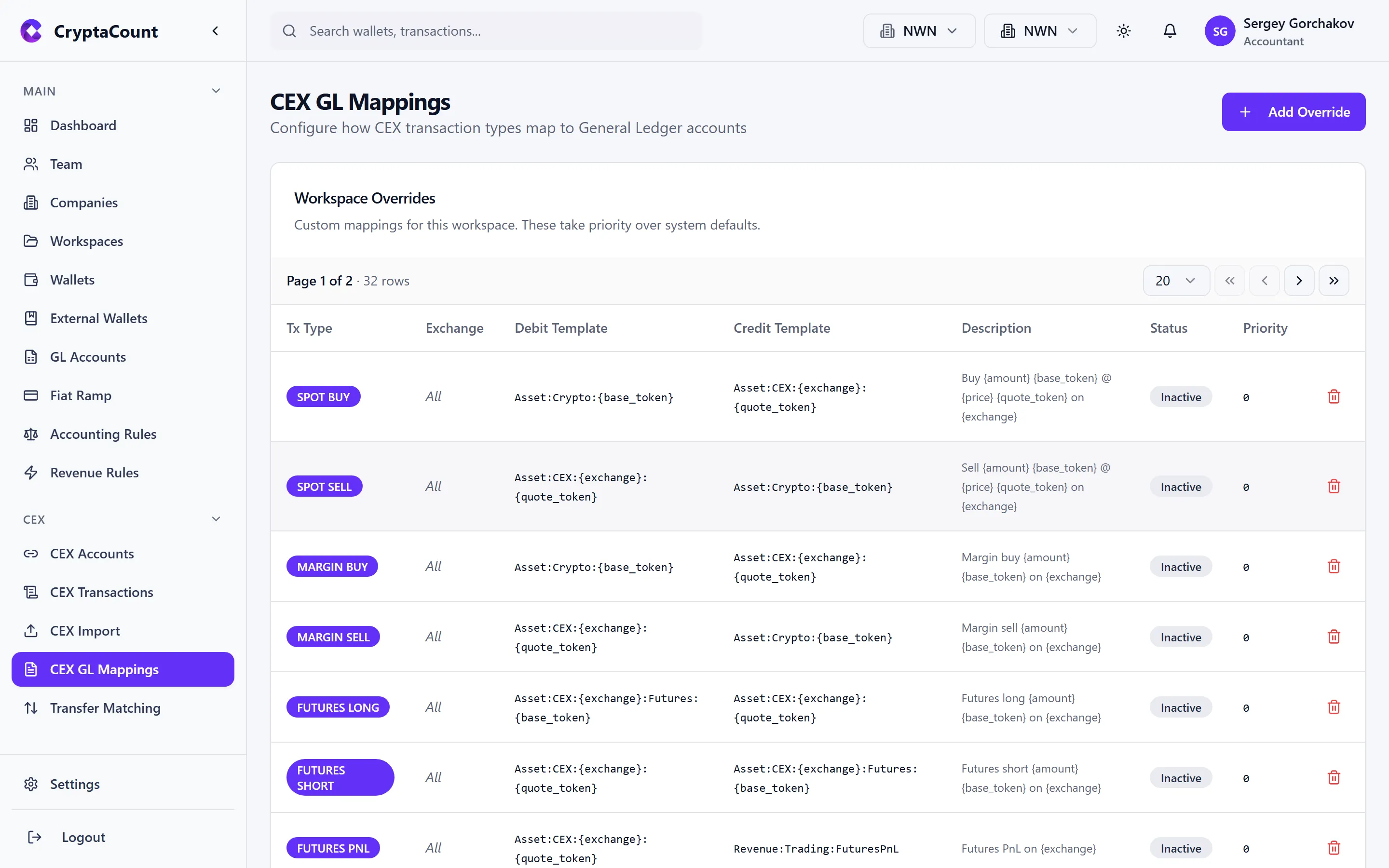Select the Wallets sidebar icon
The height and width of the screenshot is (868, 1389).
(x=31, y=280)
